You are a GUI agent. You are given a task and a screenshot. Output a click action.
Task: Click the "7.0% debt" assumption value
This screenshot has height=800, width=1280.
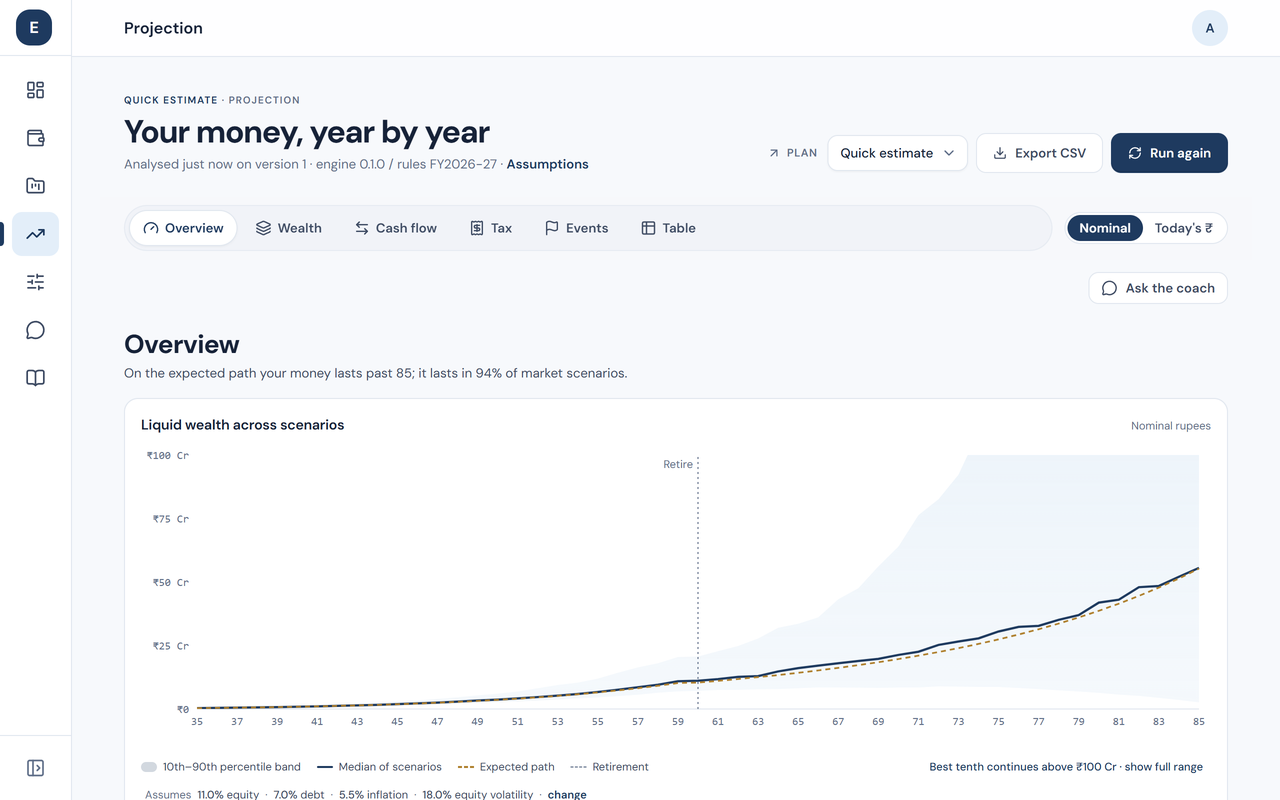tap(297, 795)
